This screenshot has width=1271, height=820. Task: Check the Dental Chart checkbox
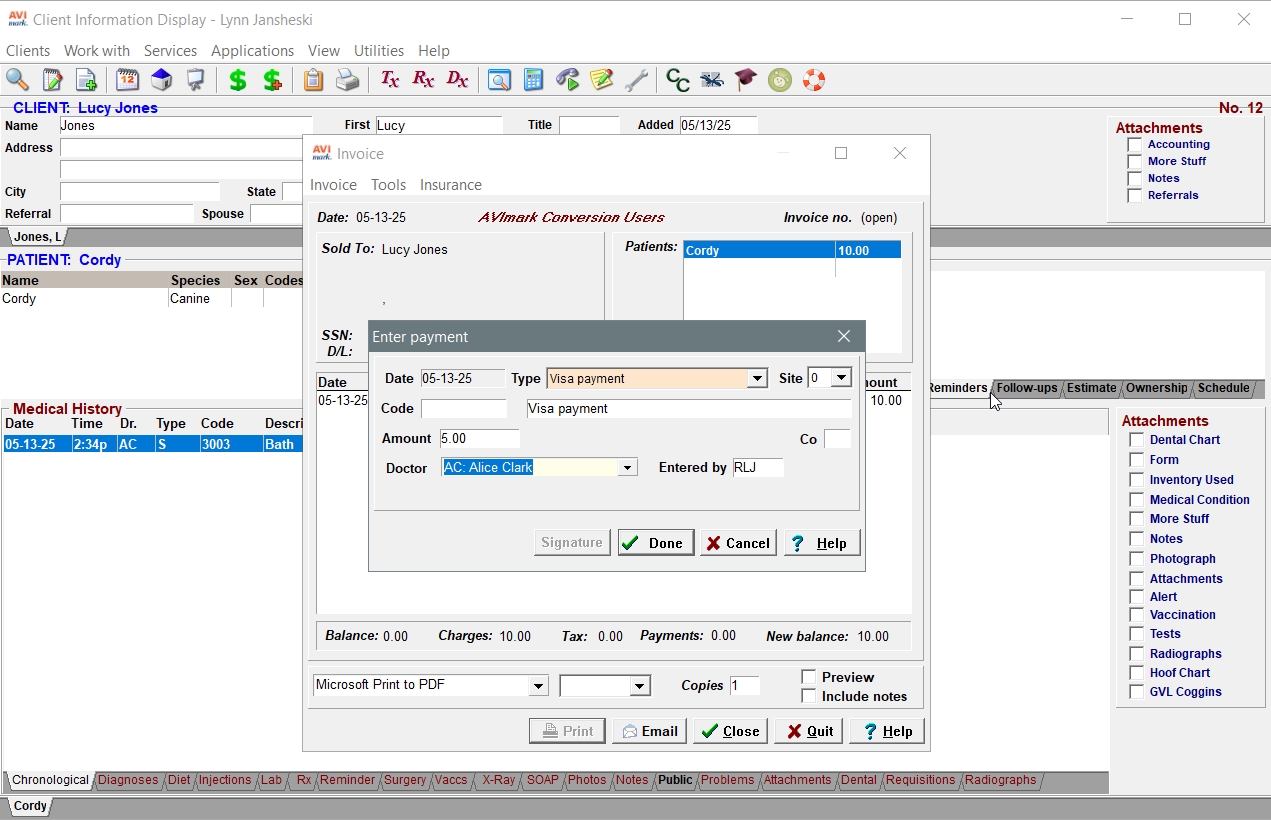(x=1136, y=440)
